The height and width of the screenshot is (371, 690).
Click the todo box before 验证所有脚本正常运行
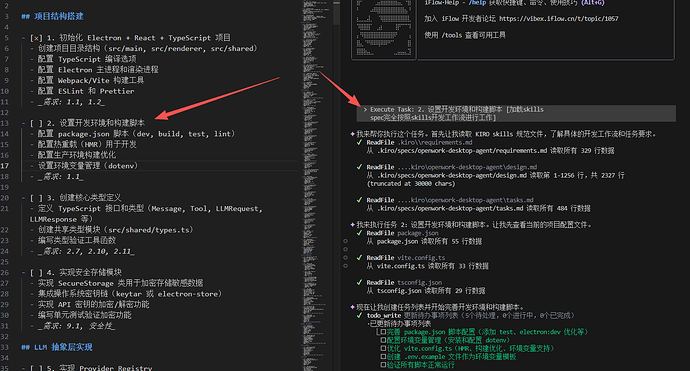click(383, 365)
